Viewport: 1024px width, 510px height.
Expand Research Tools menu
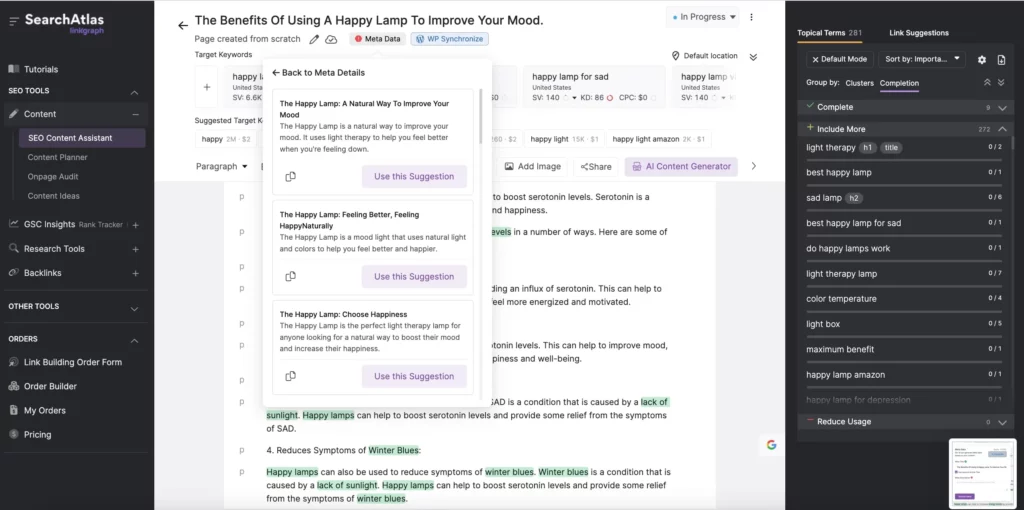[135, 249]
